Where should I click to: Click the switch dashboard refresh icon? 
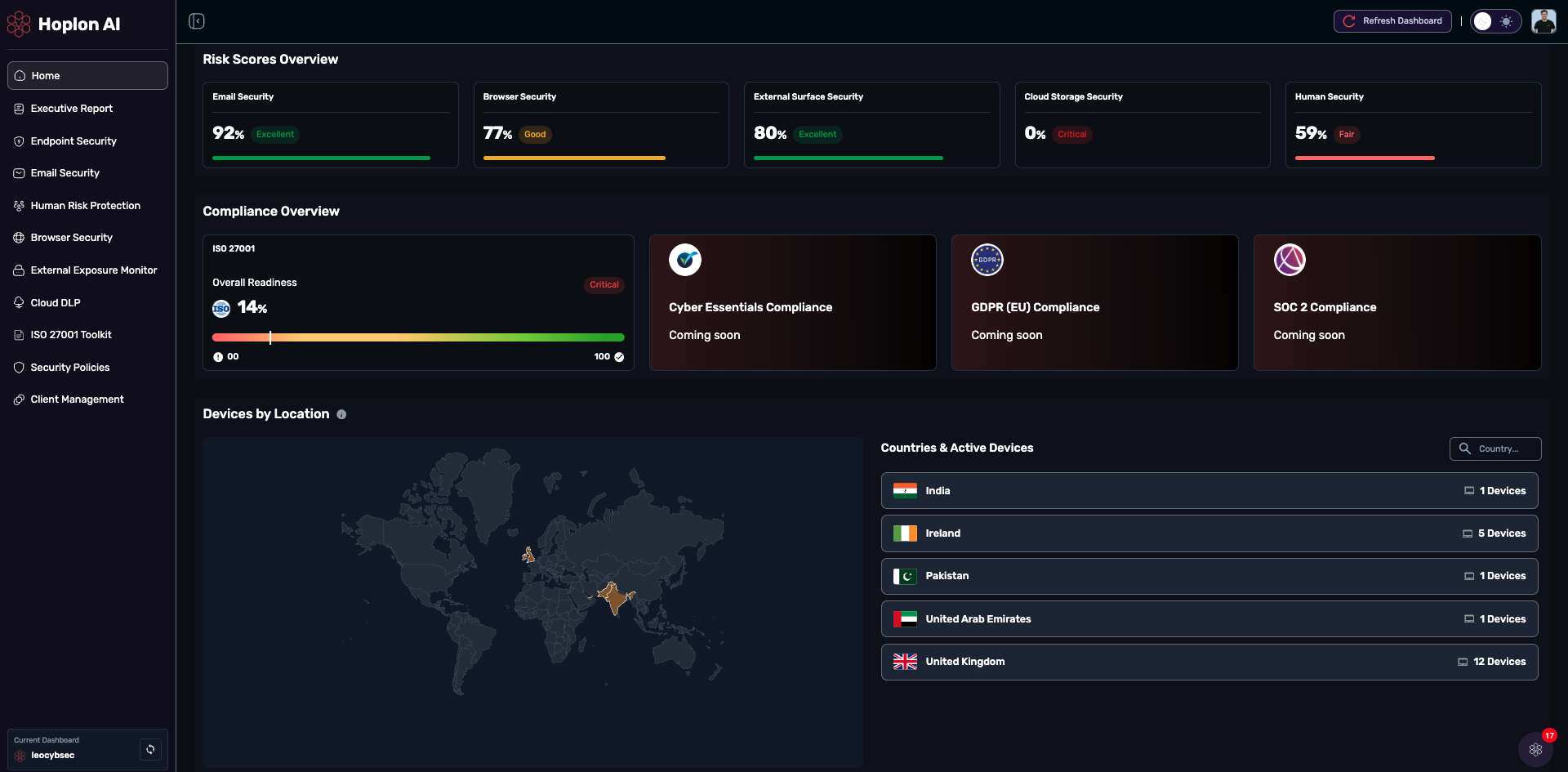(x=150, y=749)
